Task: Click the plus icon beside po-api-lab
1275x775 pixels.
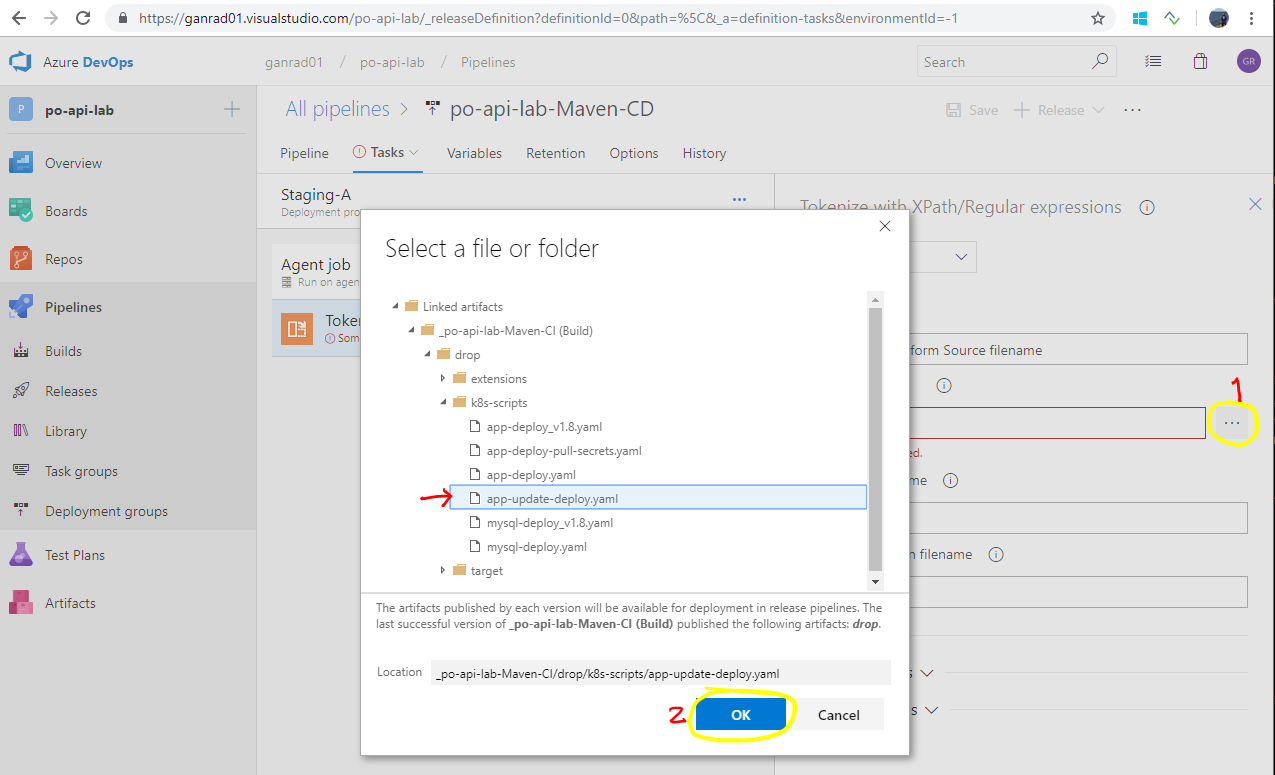Action: coord(232,110)
